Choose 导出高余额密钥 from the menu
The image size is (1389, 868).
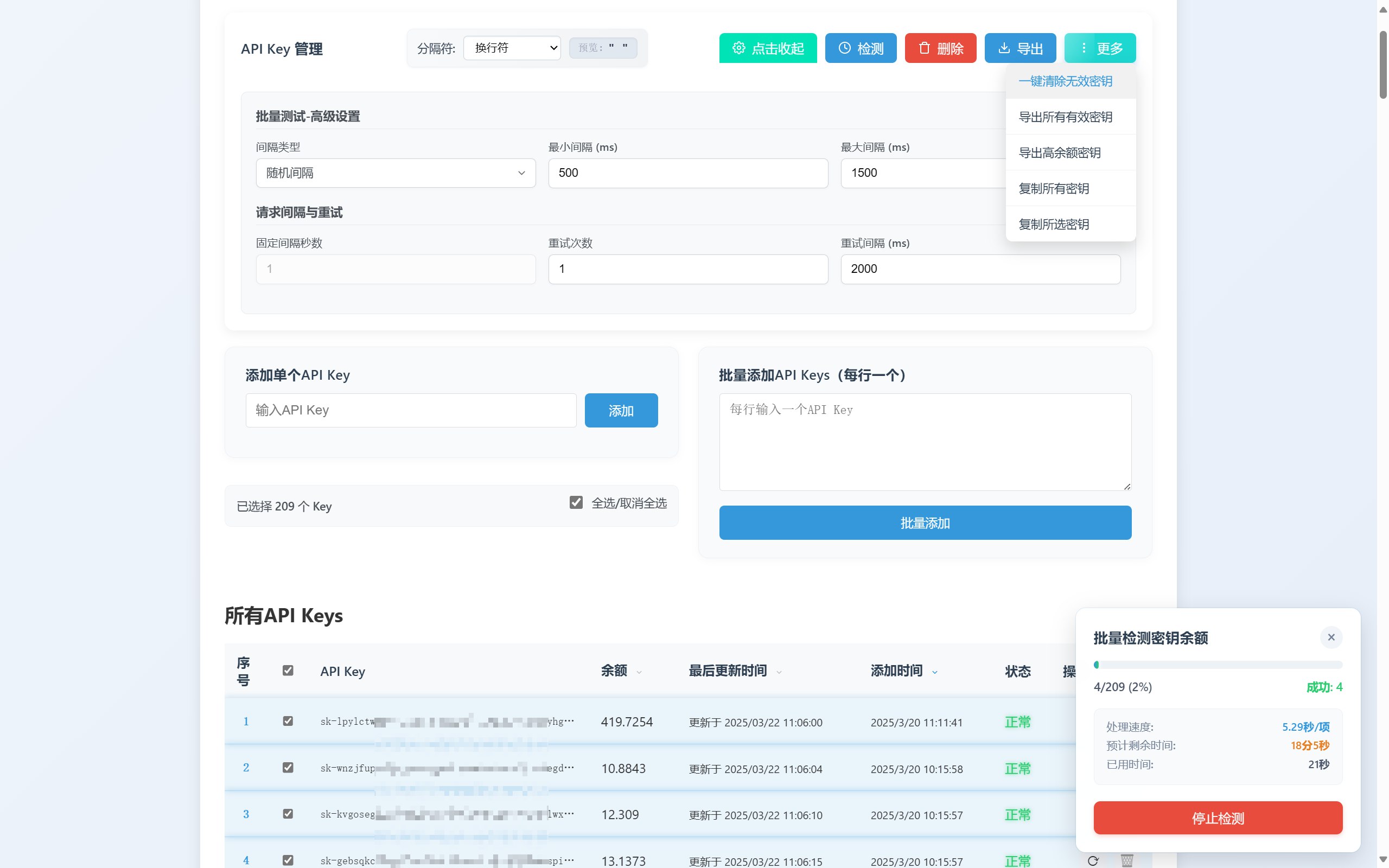1060,152
